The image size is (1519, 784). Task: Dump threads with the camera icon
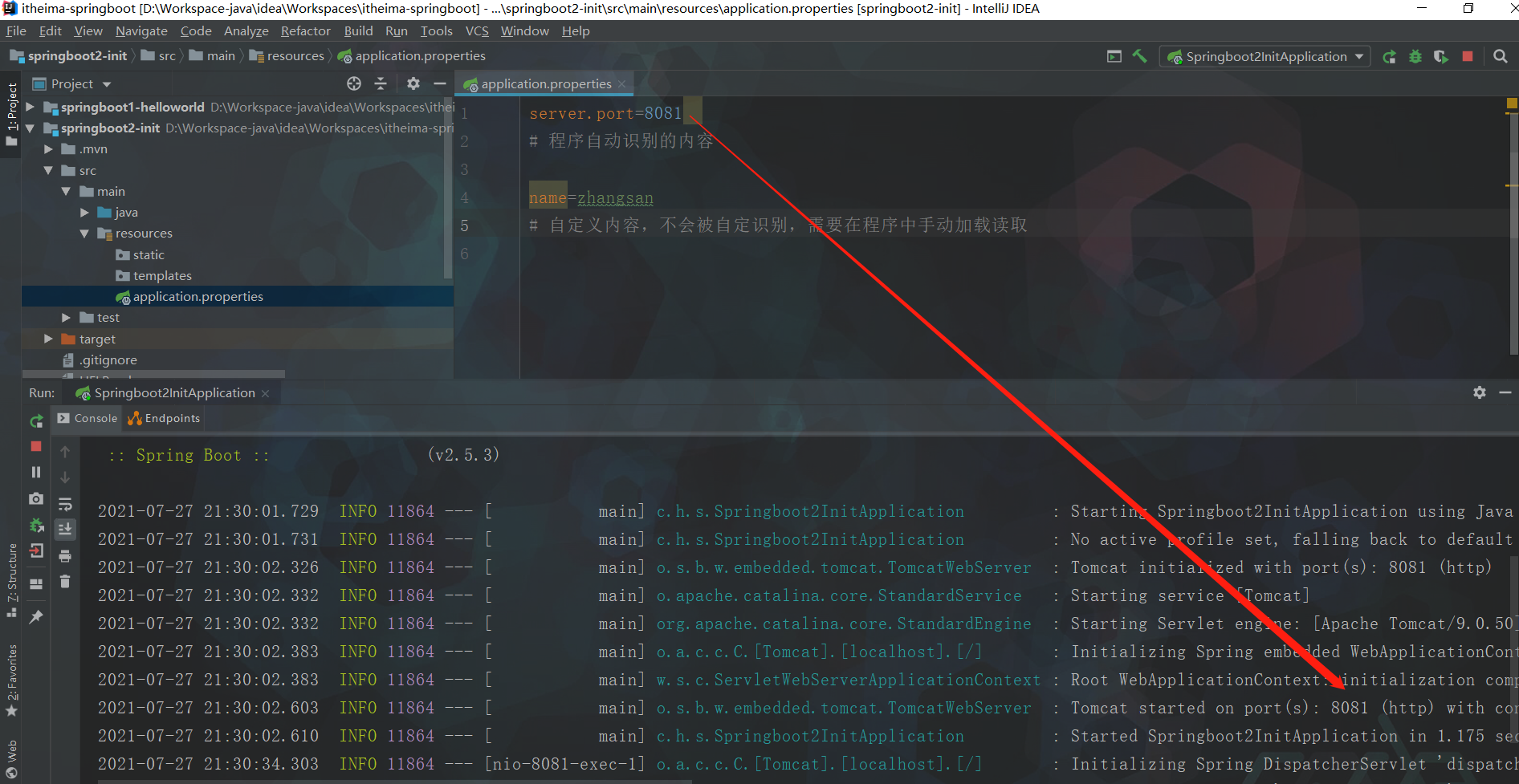(x=36, y=498)
